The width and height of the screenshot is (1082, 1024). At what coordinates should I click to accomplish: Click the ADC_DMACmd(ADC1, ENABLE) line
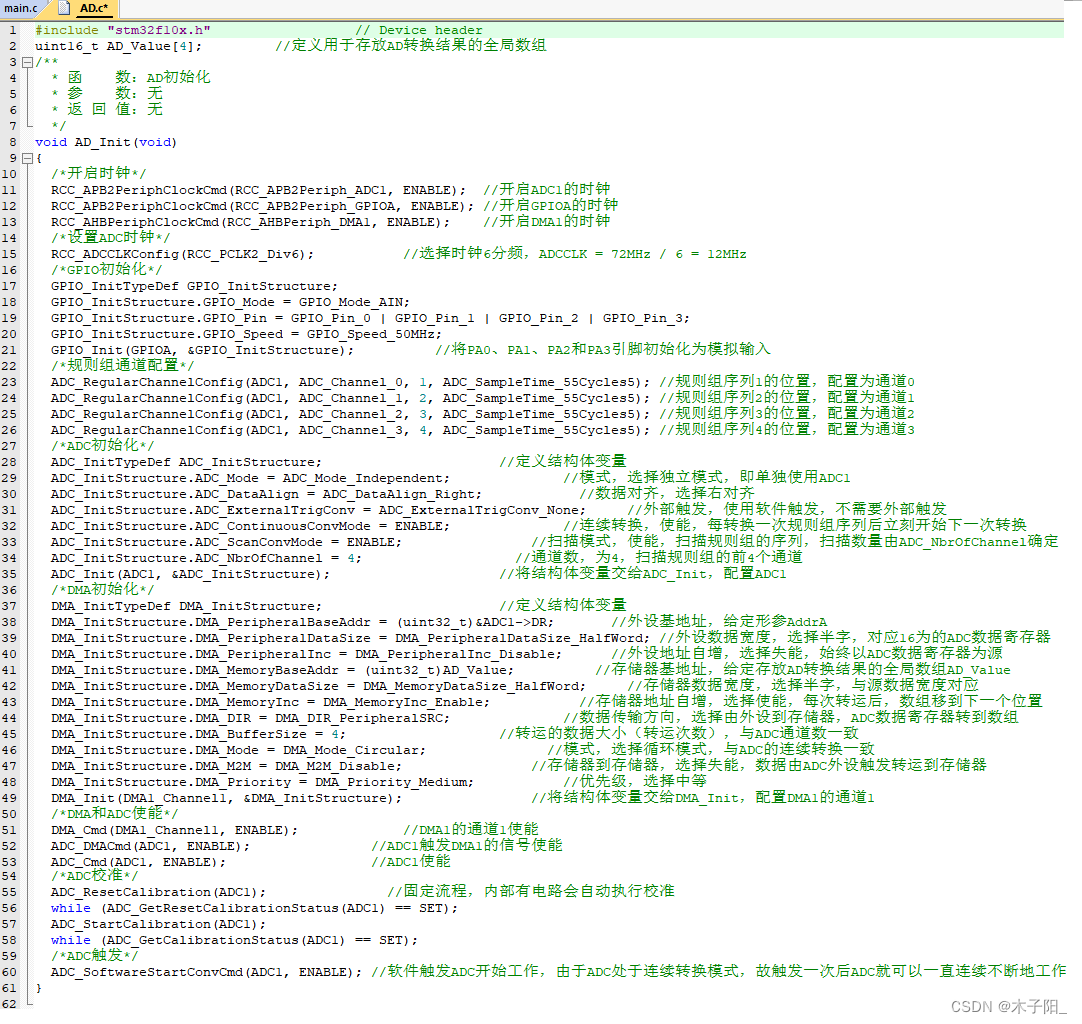[150, 846]
